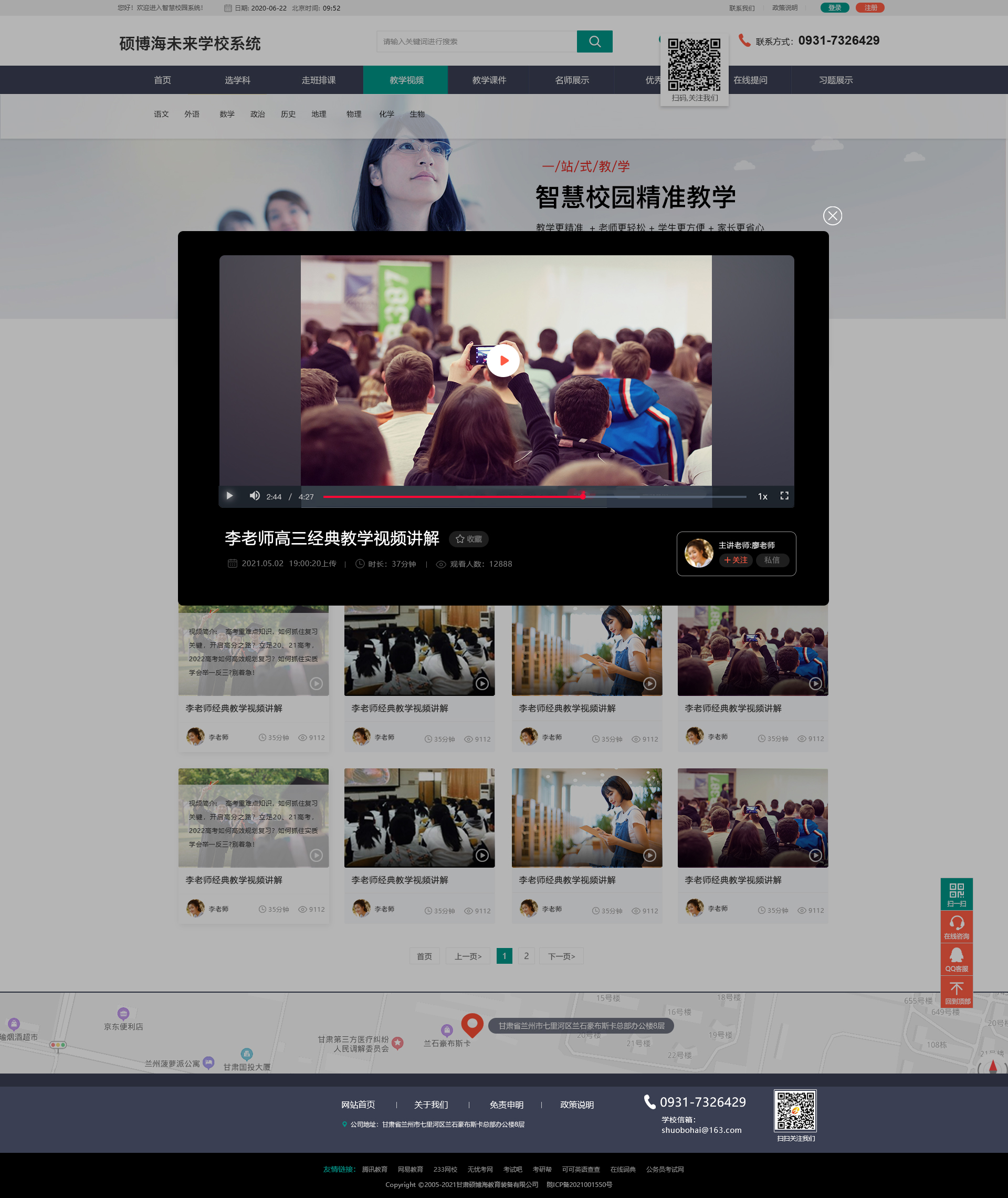The width and height of the screenshot is (1008, 1198).
Task: Click the 回到顶部 back-to-top arrow
Action: click(957, 992)
